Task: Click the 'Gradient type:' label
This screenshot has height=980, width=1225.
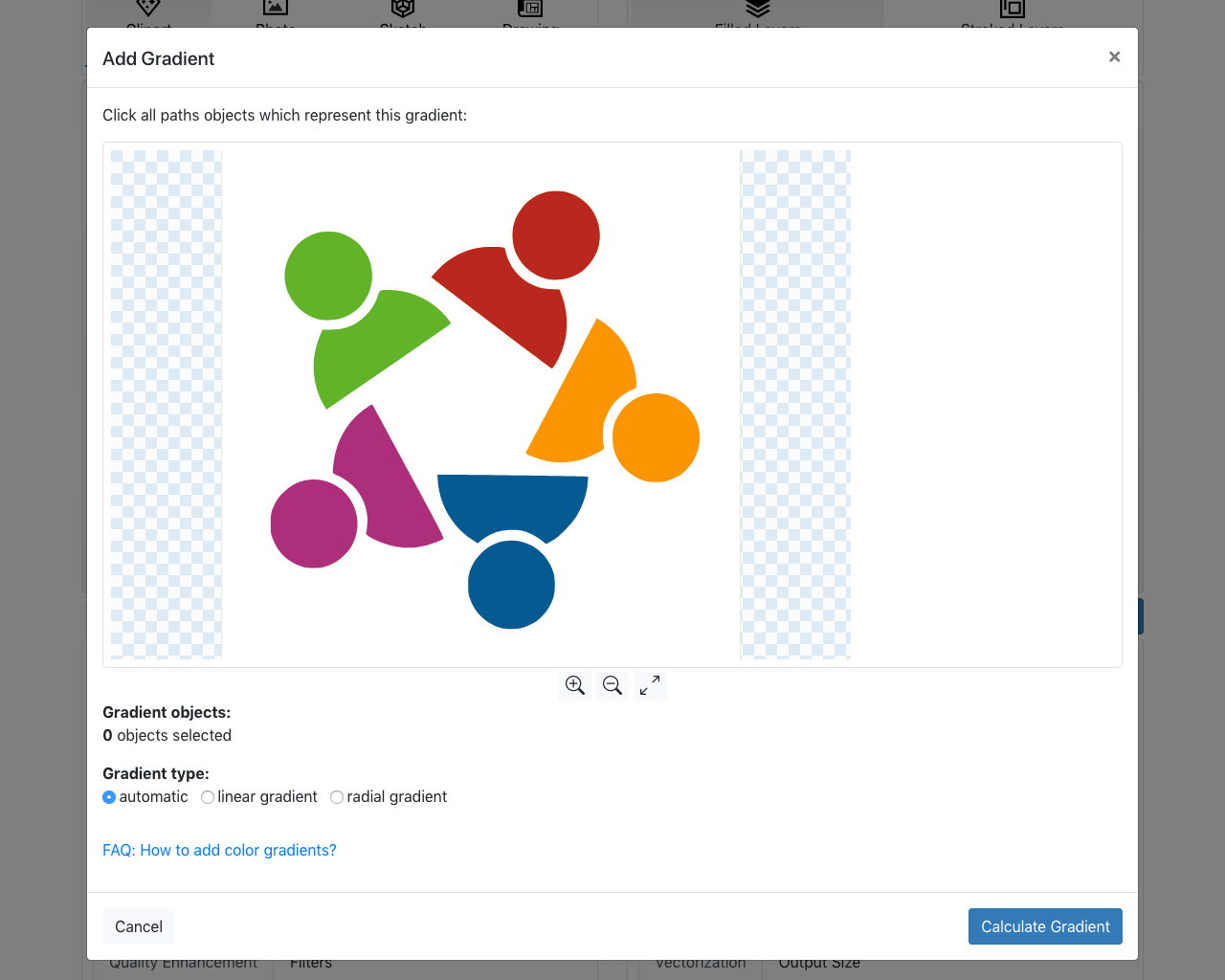Action: coord(156,773)
